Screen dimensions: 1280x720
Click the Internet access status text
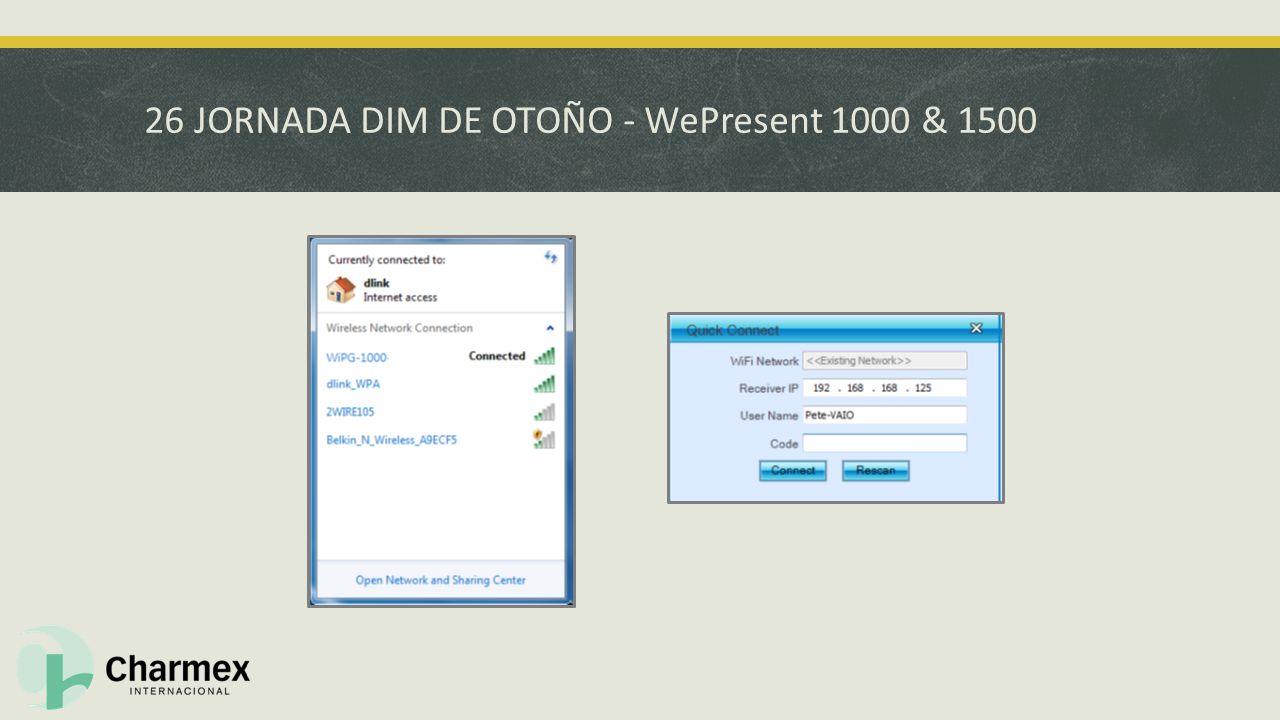tap(400, 297)
